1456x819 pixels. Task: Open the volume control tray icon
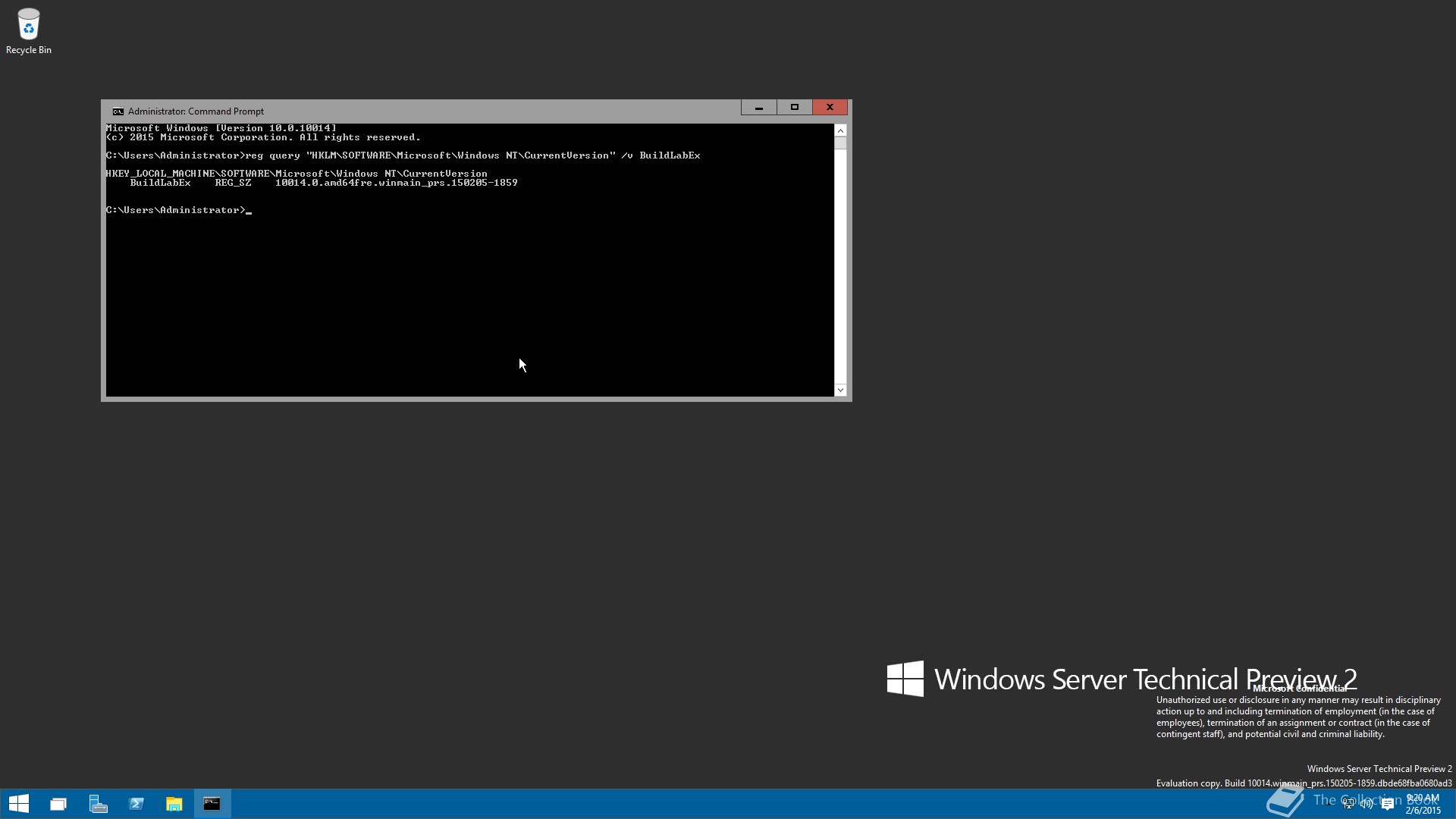[1367, 804]
